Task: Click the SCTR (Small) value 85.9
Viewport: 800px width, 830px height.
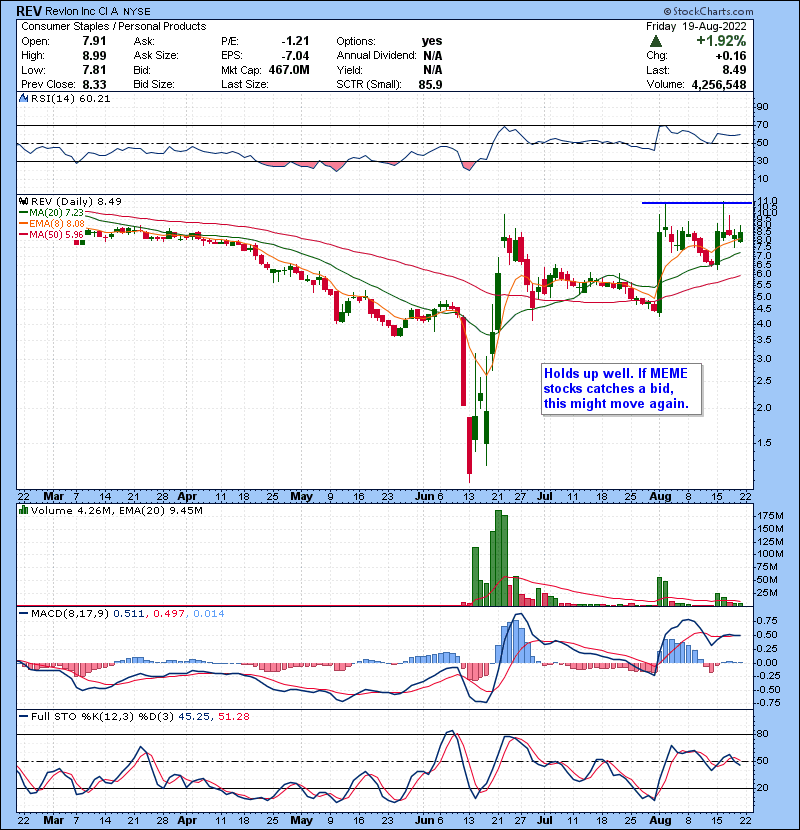Action: [430, 85]
